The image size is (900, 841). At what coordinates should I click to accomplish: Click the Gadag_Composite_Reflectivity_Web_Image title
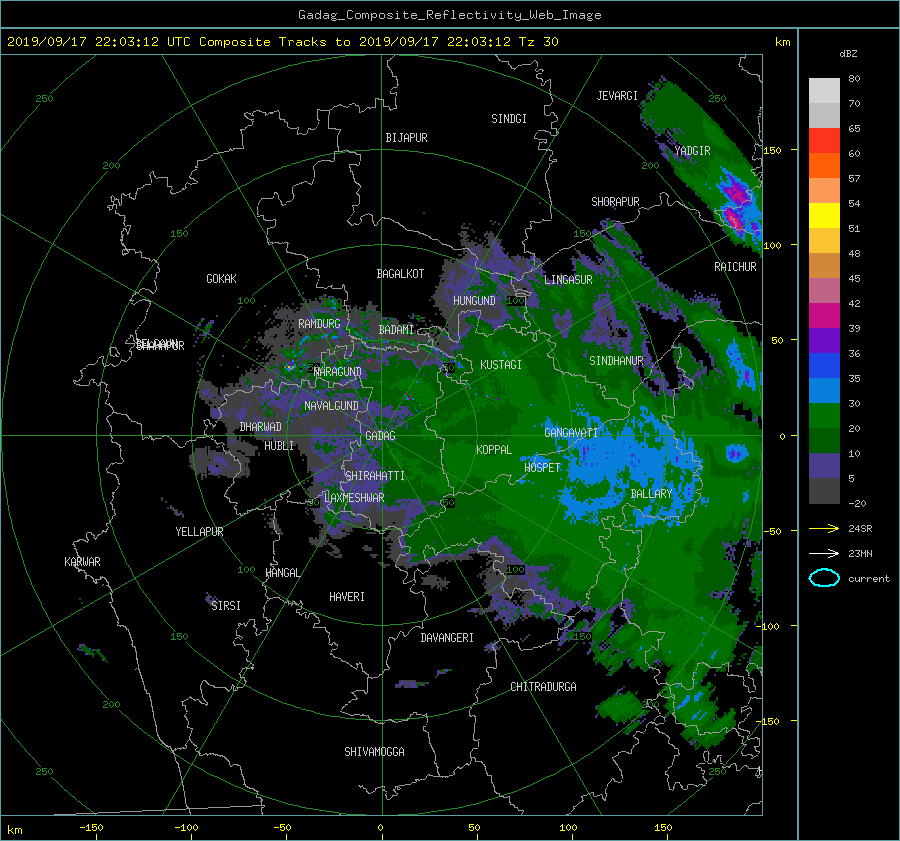[x=449, y=15]
